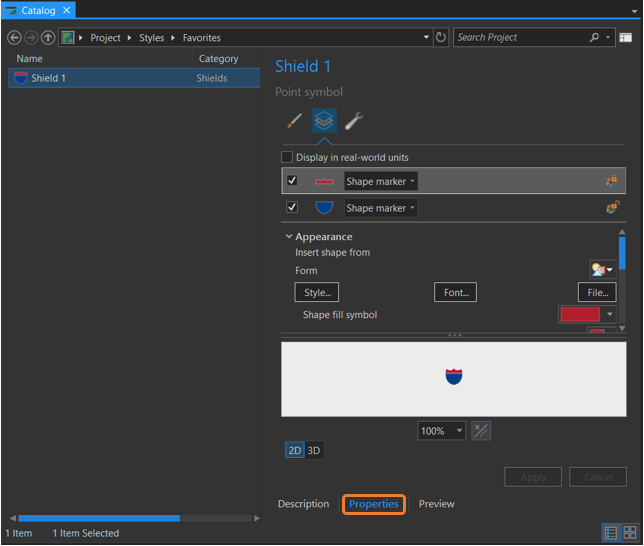Toggle color lock on blue marker layer

[x=612, y=207]
